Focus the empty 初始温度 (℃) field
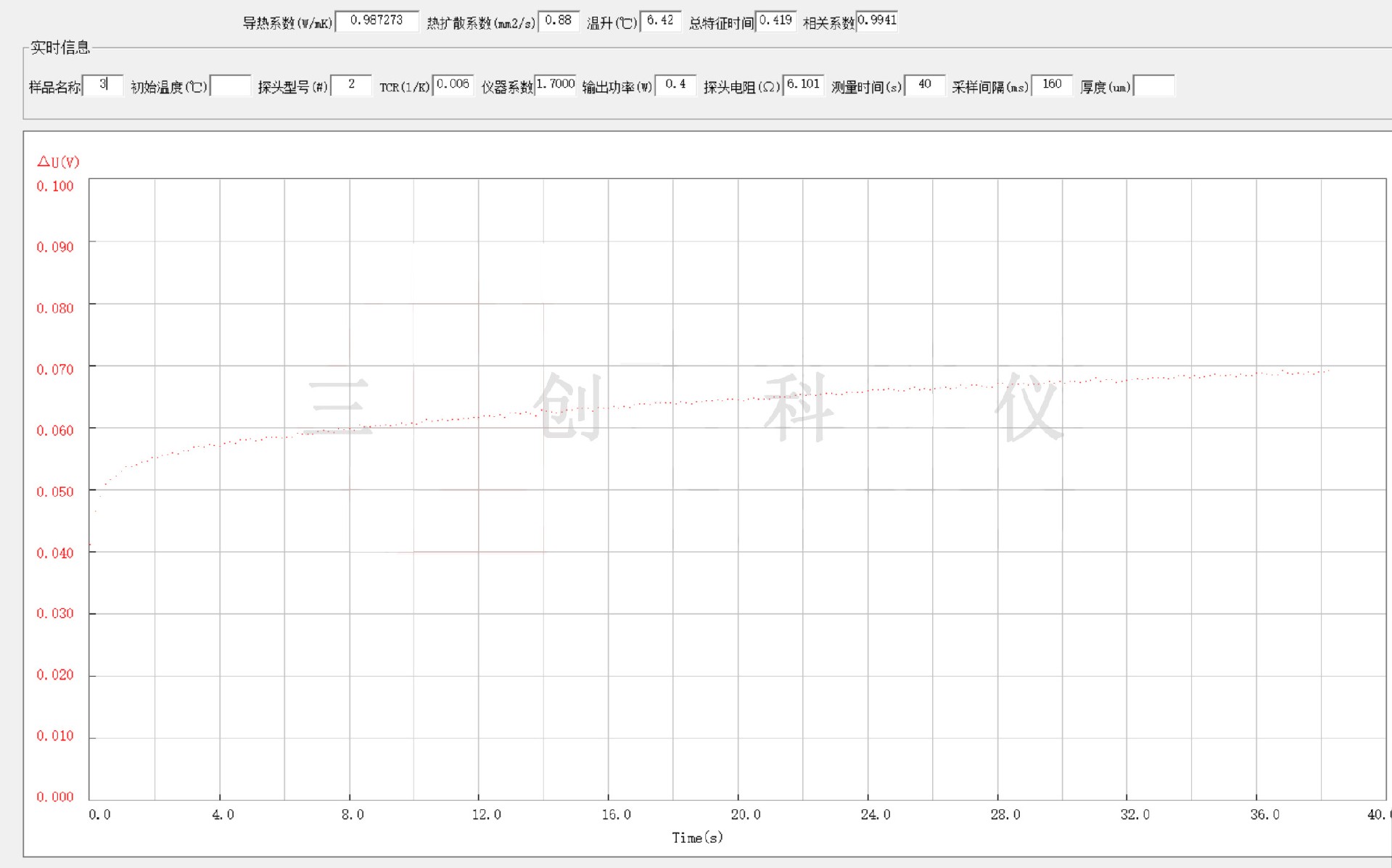 pyautogui.click(x=230, y=86)
